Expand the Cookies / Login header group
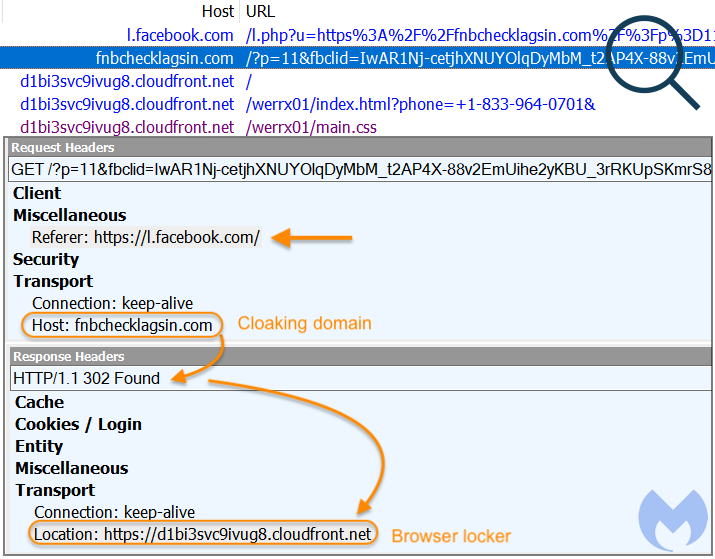This screenshot has width=715, height=559. coord(78,424)
